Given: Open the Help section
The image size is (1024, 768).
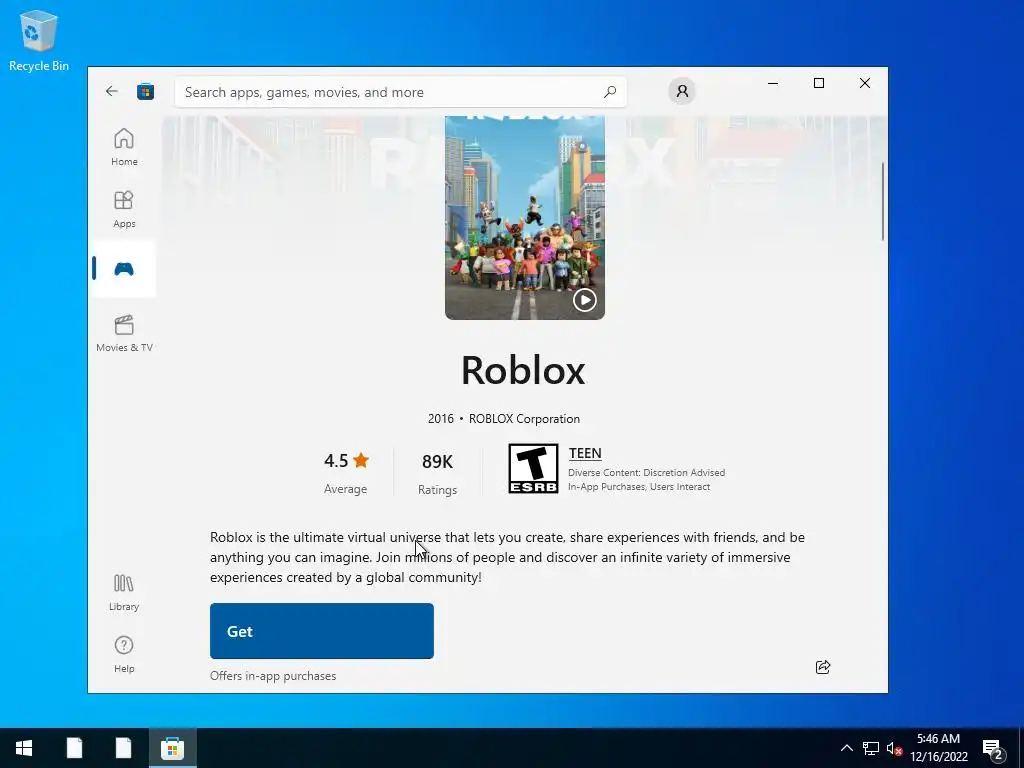Looking at the screenshot, I should tap(124, 654).
